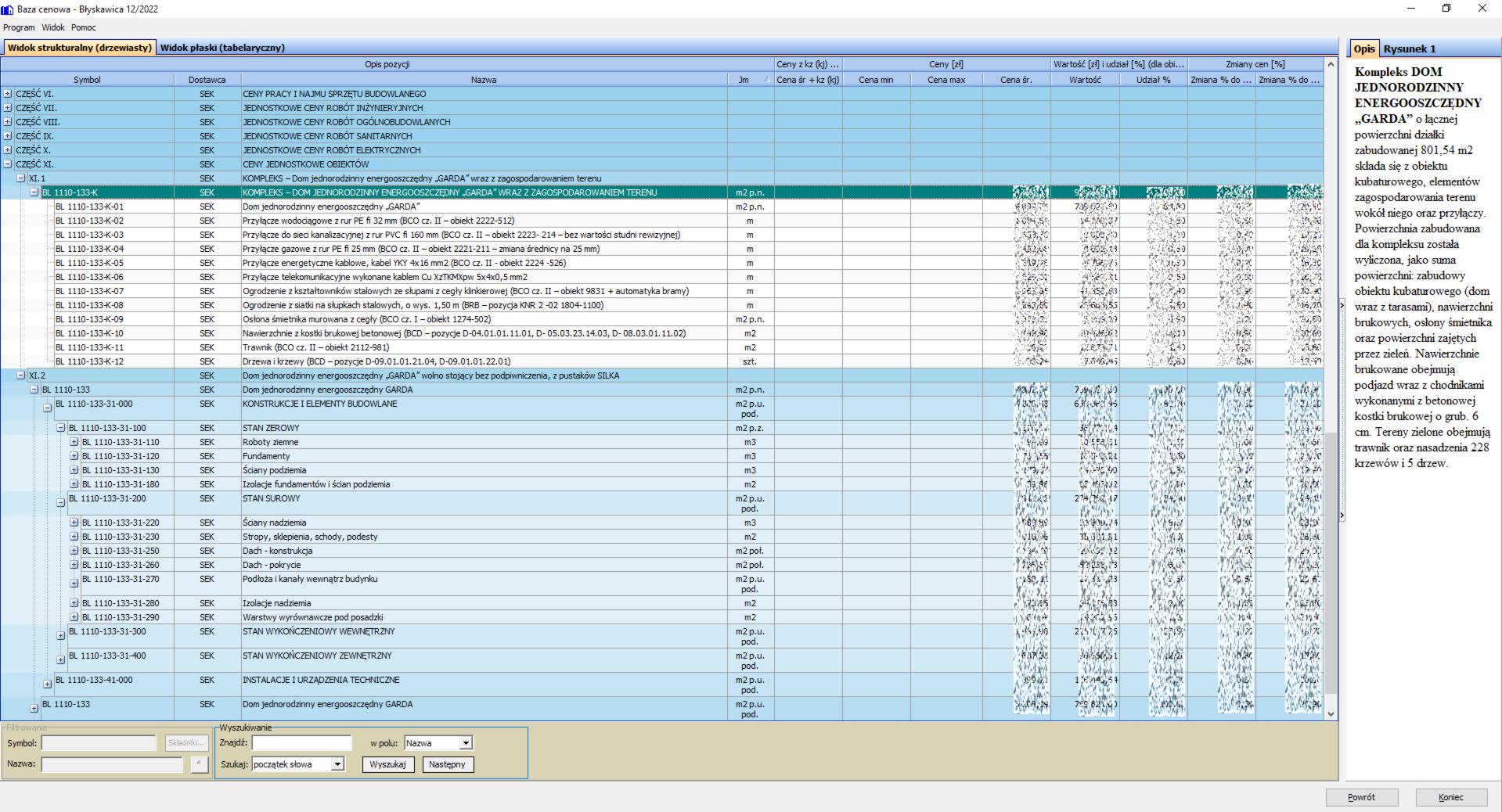Screen dimensions: 1502x812
Task: Collapse the XI.2 tree node
Action: click(x=21, y=375)
